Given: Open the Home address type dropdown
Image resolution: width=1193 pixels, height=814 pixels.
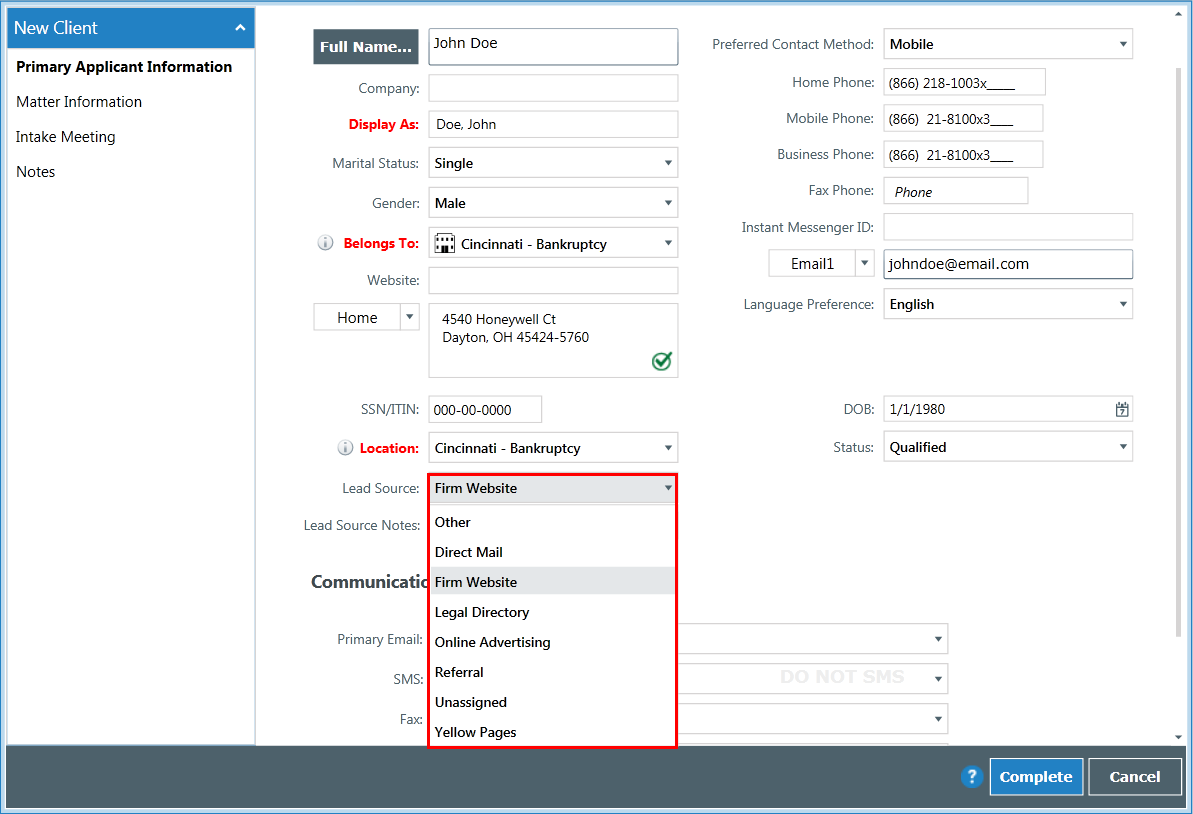Looking at the screenshot, I should click(409, 316).
